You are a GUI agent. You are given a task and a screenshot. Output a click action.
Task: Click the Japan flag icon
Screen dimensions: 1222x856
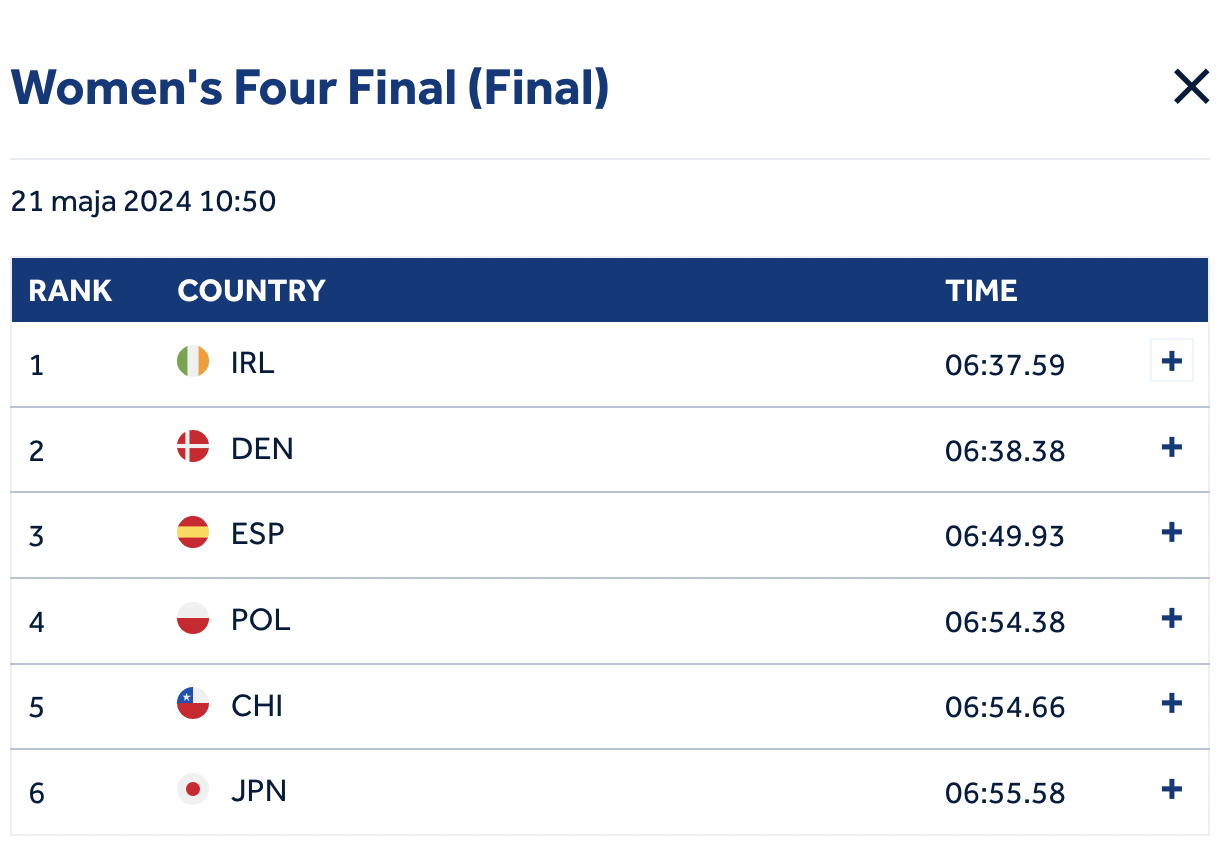tap(193, 790)
